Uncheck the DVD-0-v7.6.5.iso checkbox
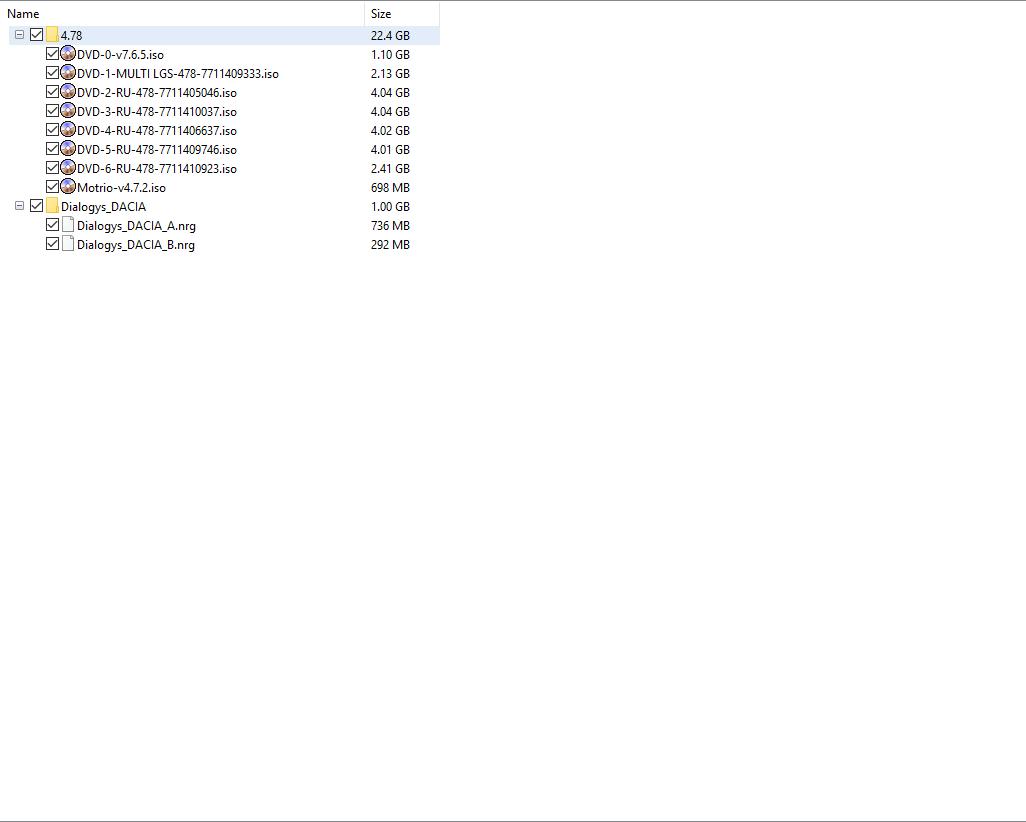This screenshot has height=822, width=1026. click(52, 54)
